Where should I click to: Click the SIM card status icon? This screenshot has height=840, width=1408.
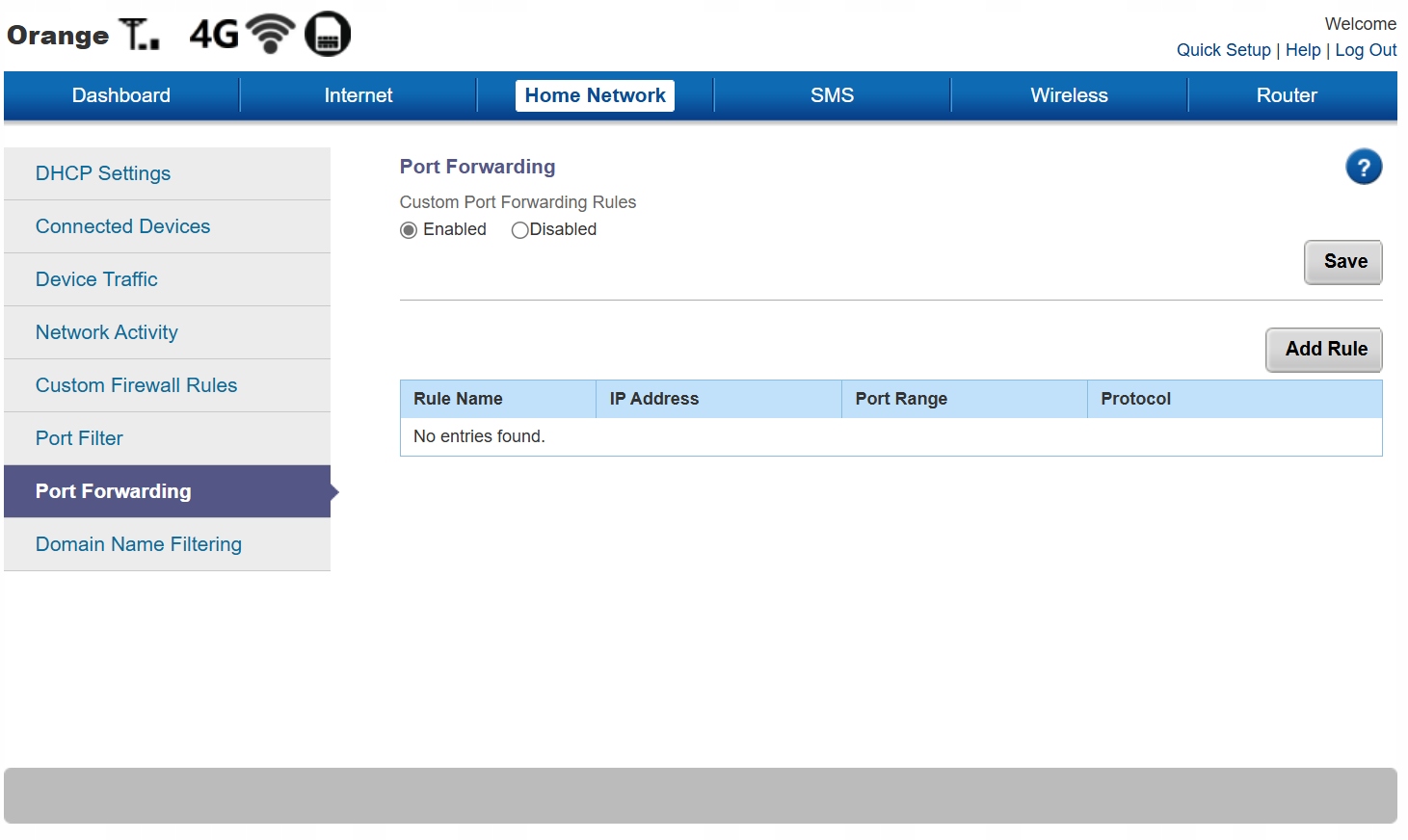[x=328, y=35]
